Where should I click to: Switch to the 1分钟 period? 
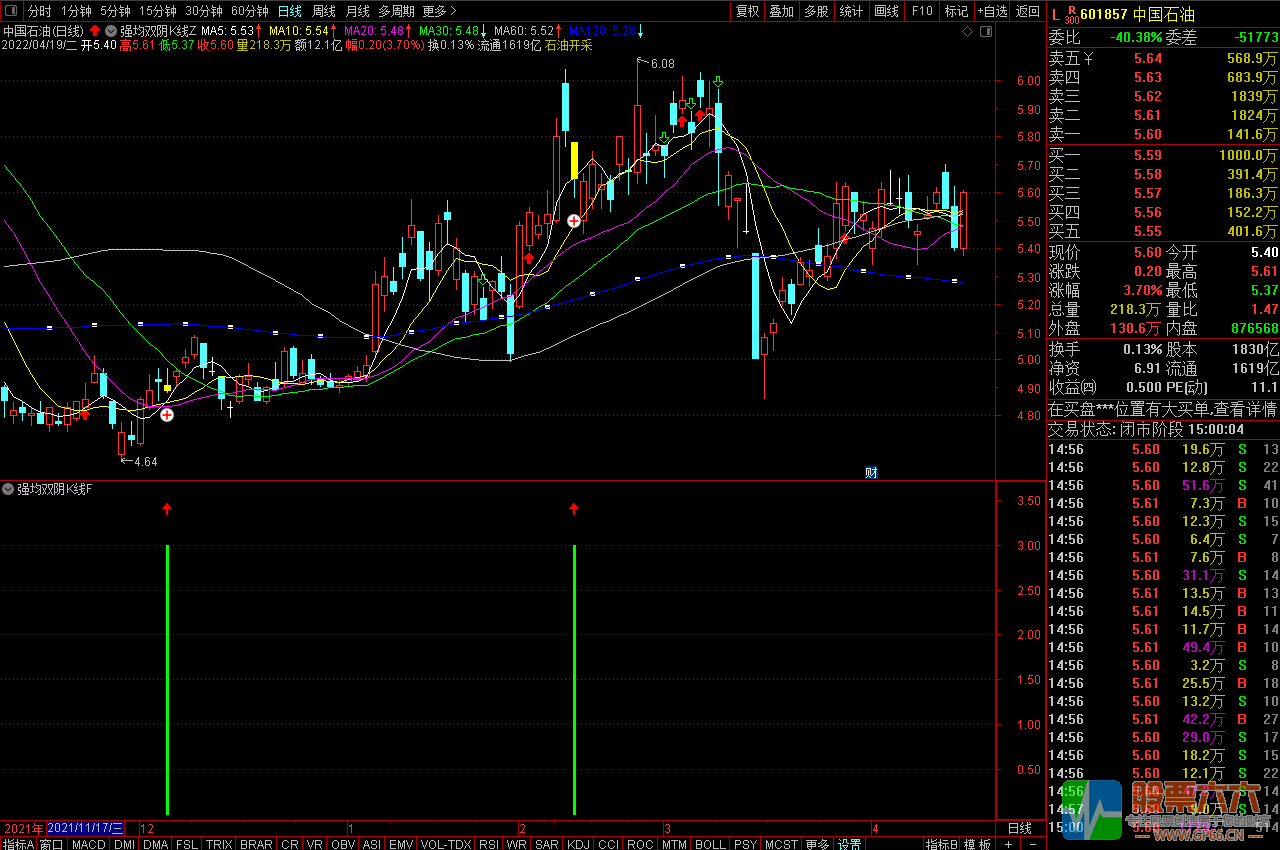[76, 11]
